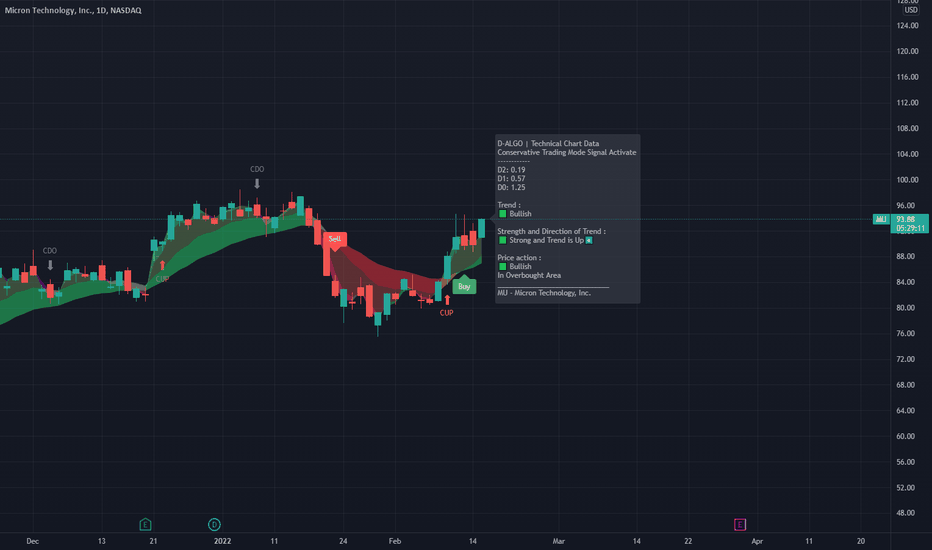Image resolution: width=932 pixels, height=550 pixels.
Task: Click the MU symbol tag on price scale
Action: tap(881, 219)
